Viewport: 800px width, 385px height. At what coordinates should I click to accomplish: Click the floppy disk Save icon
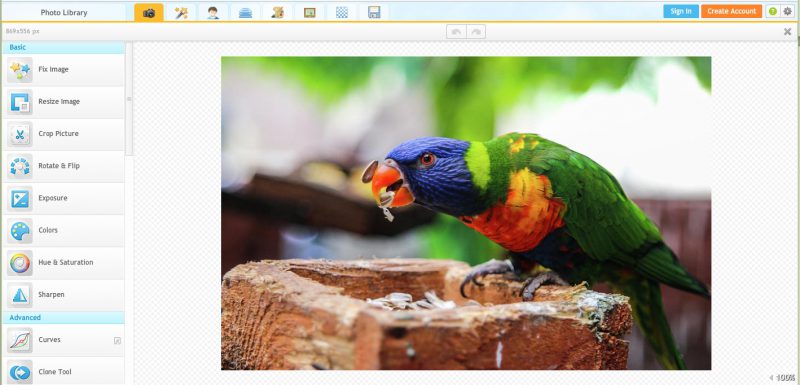(374, 13)
